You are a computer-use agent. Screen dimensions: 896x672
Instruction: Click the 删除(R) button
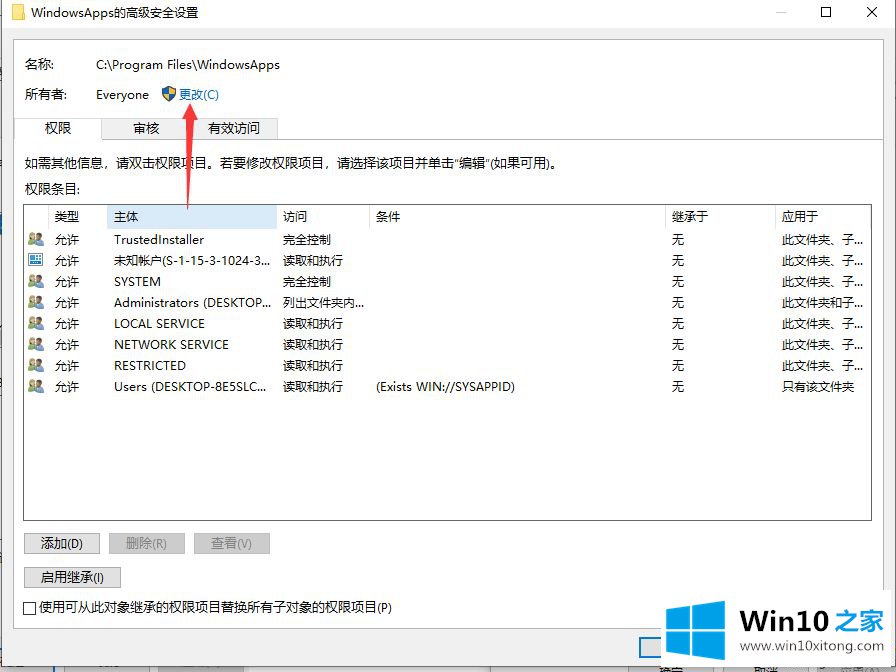[x=146, y=543]
